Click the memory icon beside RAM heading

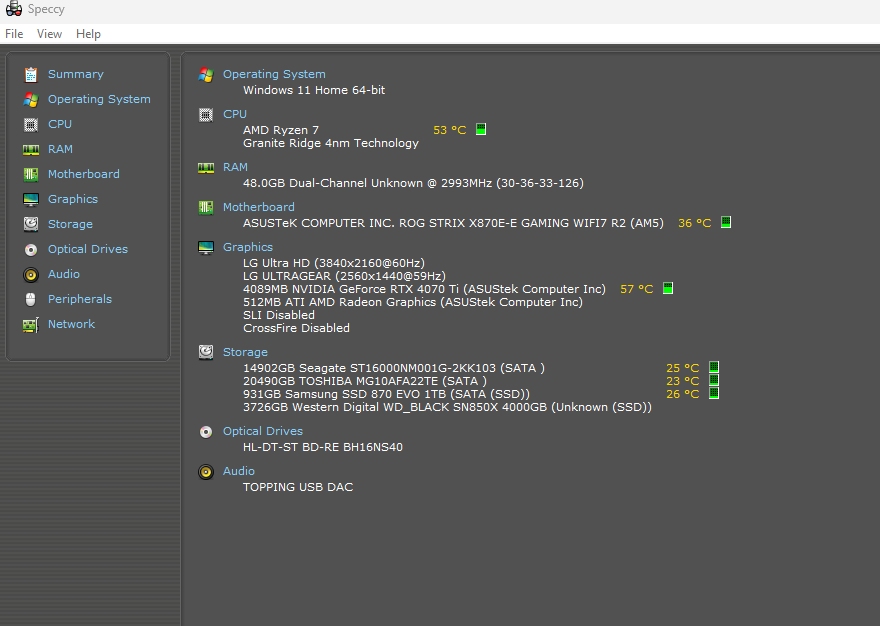coord(206,168)
